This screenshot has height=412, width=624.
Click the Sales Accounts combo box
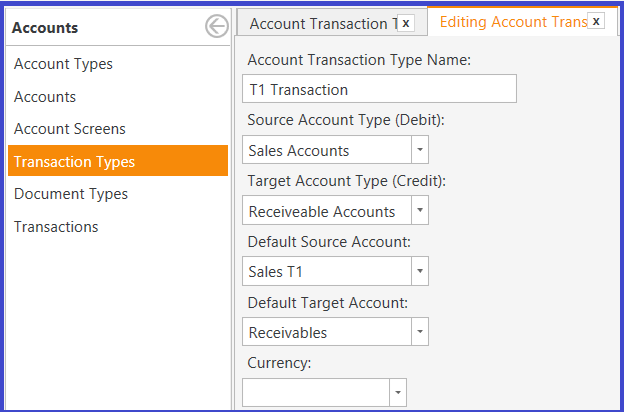coord(335,150)
